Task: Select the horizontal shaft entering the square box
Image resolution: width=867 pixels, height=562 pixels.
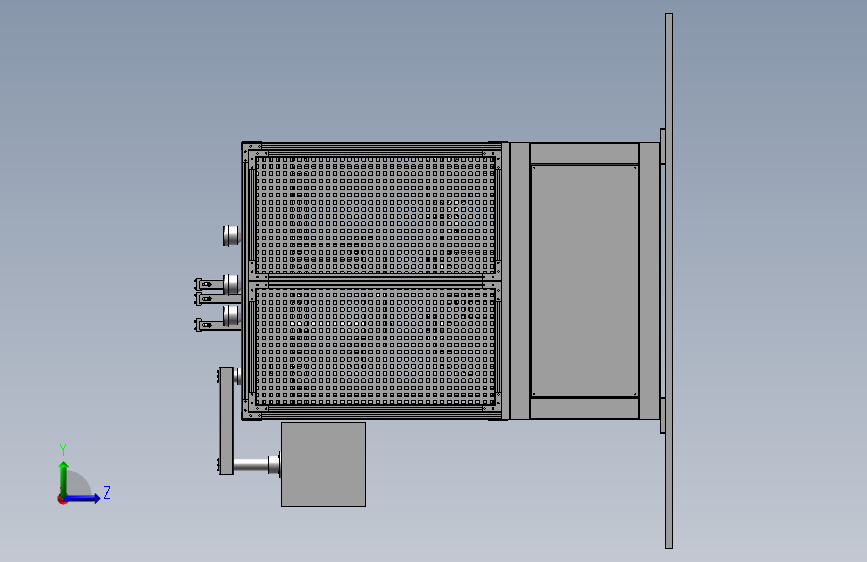Action: [x=251, y=465]
